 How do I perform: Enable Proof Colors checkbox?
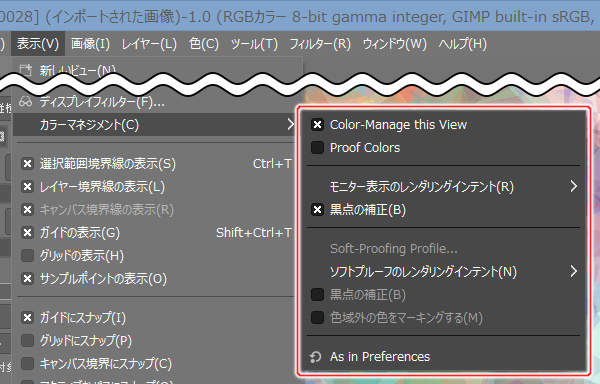coord(317,148)
